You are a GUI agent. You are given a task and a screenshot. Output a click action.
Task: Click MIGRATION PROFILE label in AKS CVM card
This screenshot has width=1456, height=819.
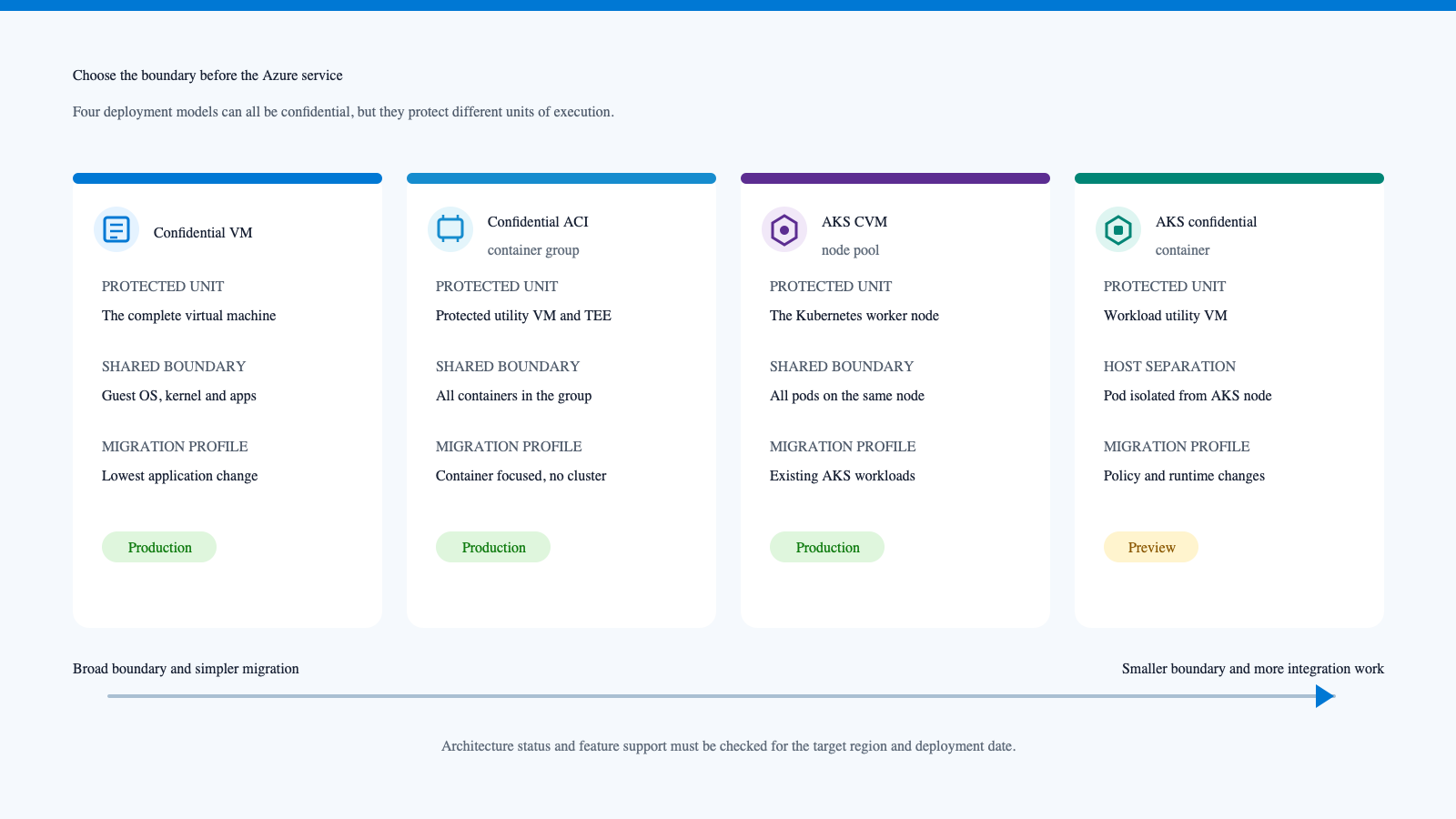pyautogui.click(x=843, y=447)
